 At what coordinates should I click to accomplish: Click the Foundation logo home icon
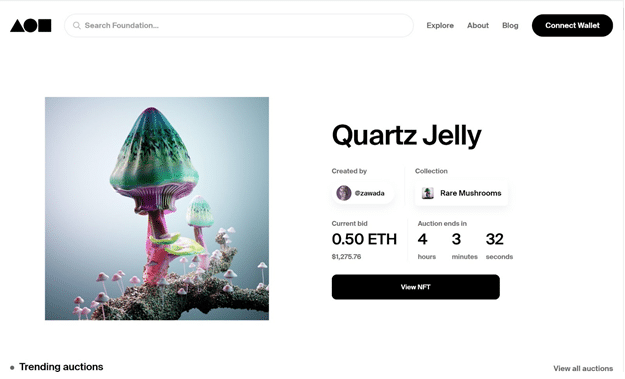coord(31,26)
